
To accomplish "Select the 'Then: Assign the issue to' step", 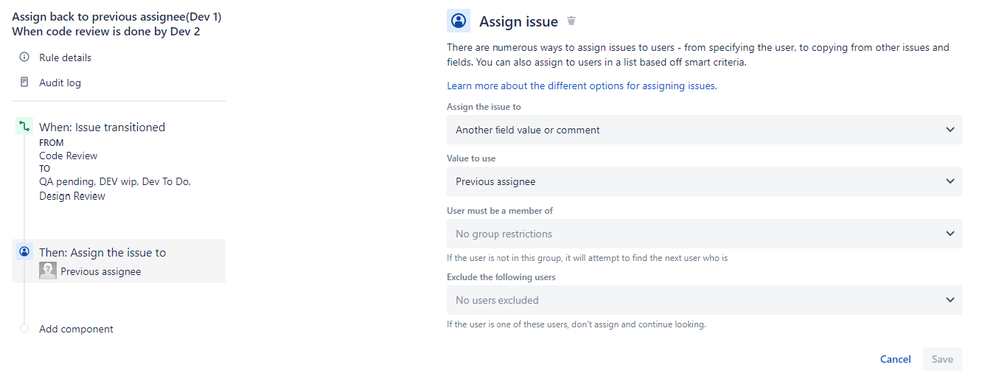I will (x=103, y=252).
